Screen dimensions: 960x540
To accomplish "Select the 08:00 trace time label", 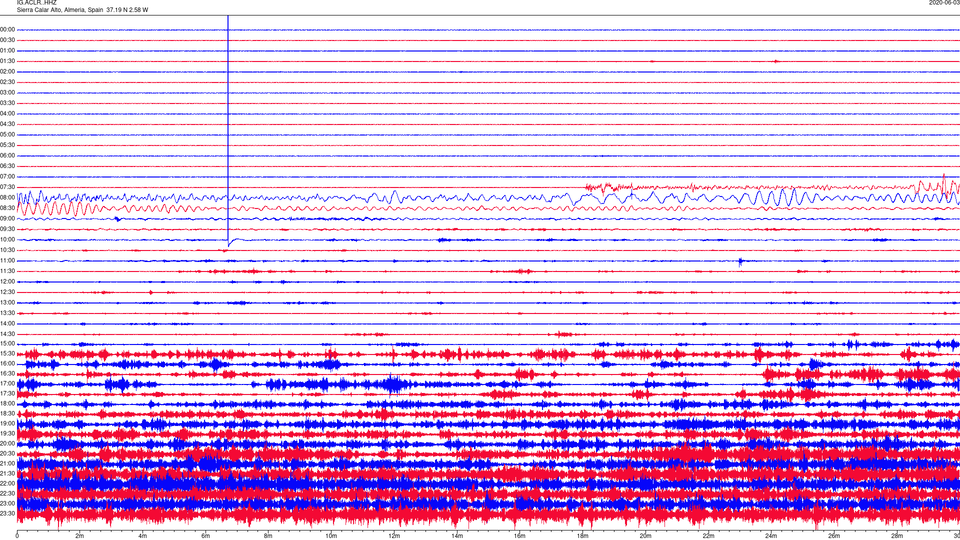I will coord(7,197).
